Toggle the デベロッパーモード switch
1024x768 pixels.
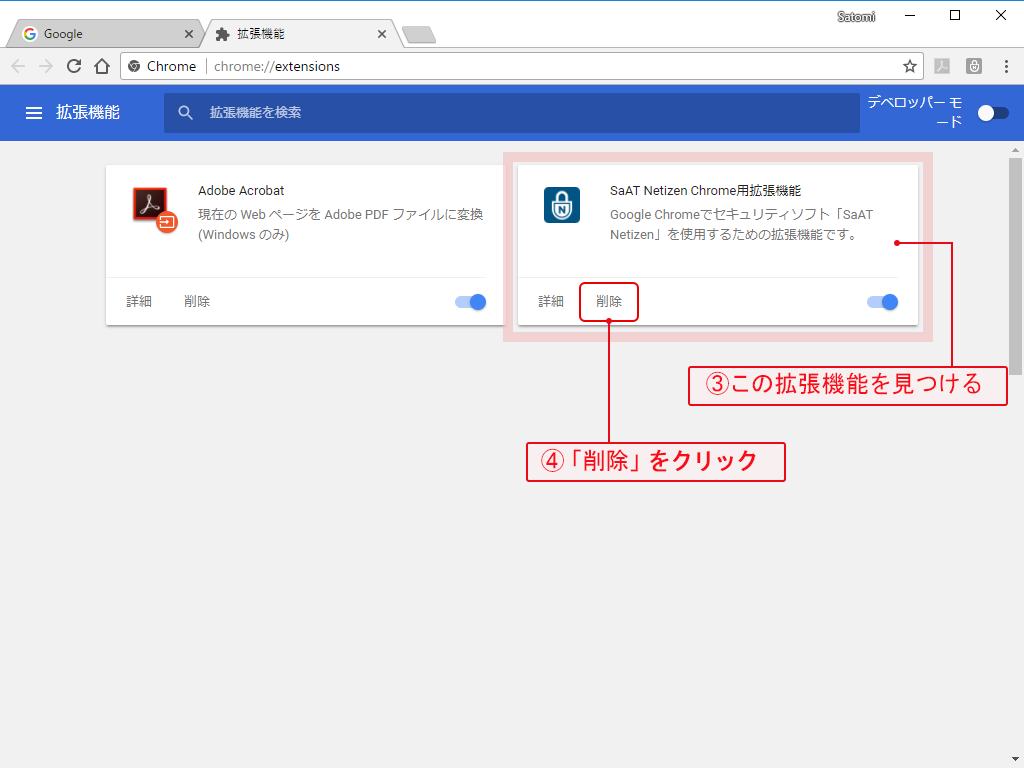pos(993,113)
